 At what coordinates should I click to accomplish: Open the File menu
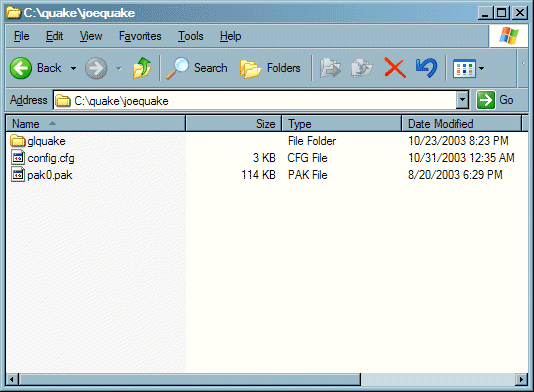tap(21, 36)
